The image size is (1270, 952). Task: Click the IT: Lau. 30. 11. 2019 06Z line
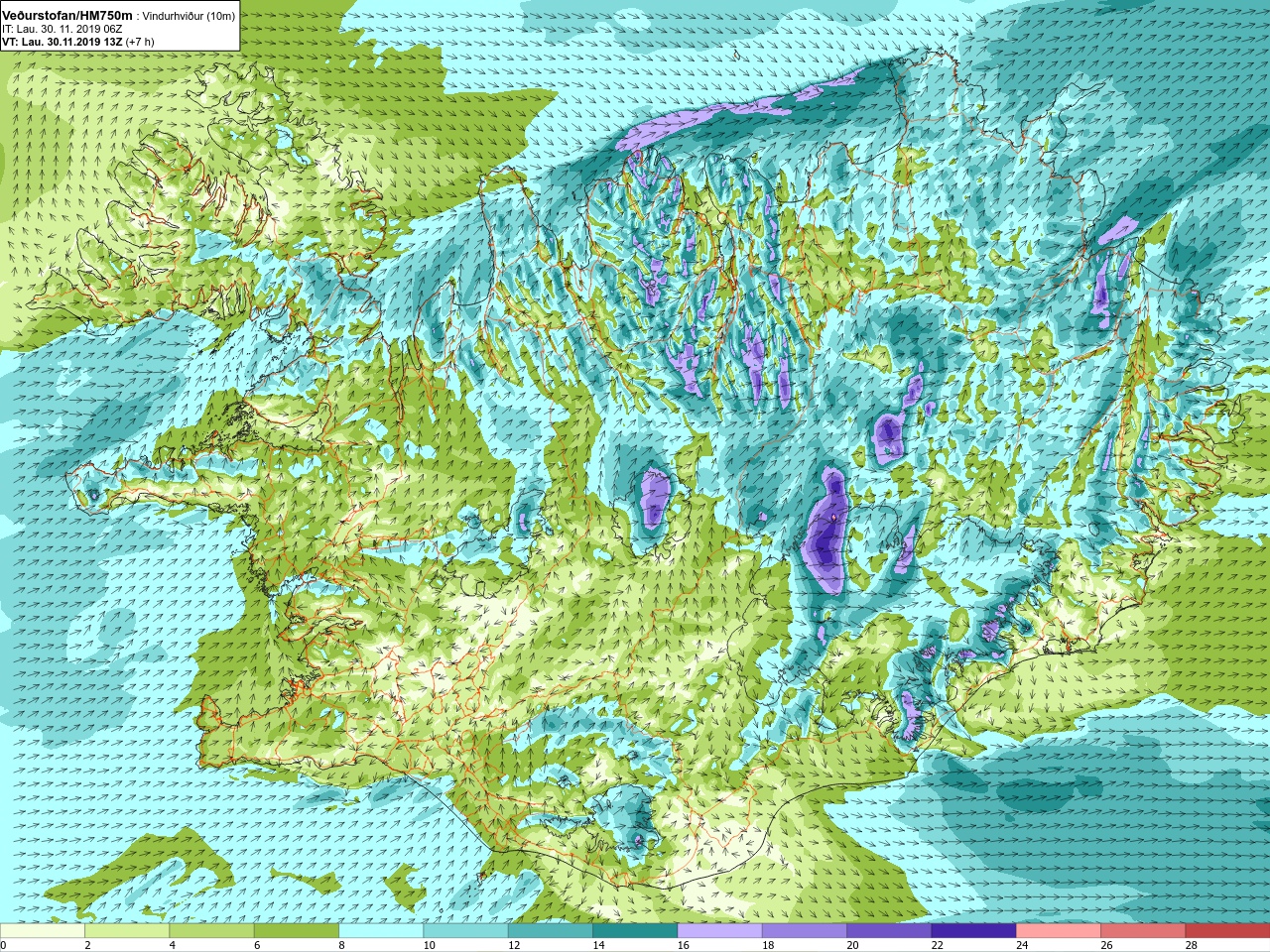point(62,30)
